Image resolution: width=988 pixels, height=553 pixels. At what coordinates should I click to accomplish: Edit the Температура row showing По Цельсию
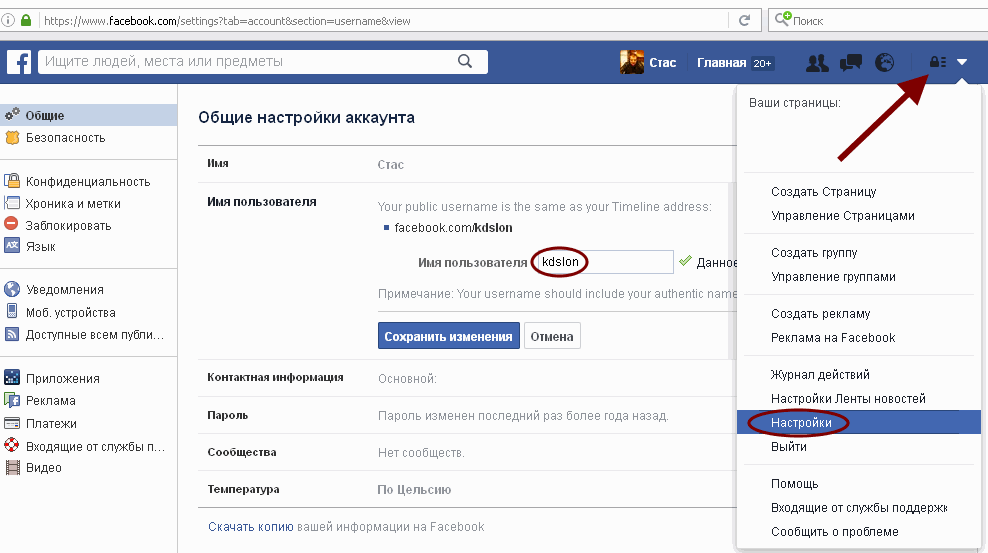tap(467, 489)
